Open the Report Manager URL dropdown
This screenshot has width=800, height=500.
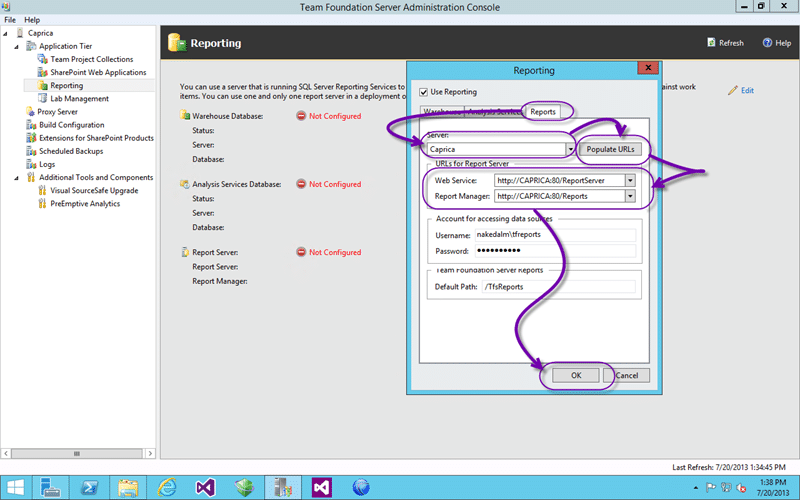coord(630,196)
